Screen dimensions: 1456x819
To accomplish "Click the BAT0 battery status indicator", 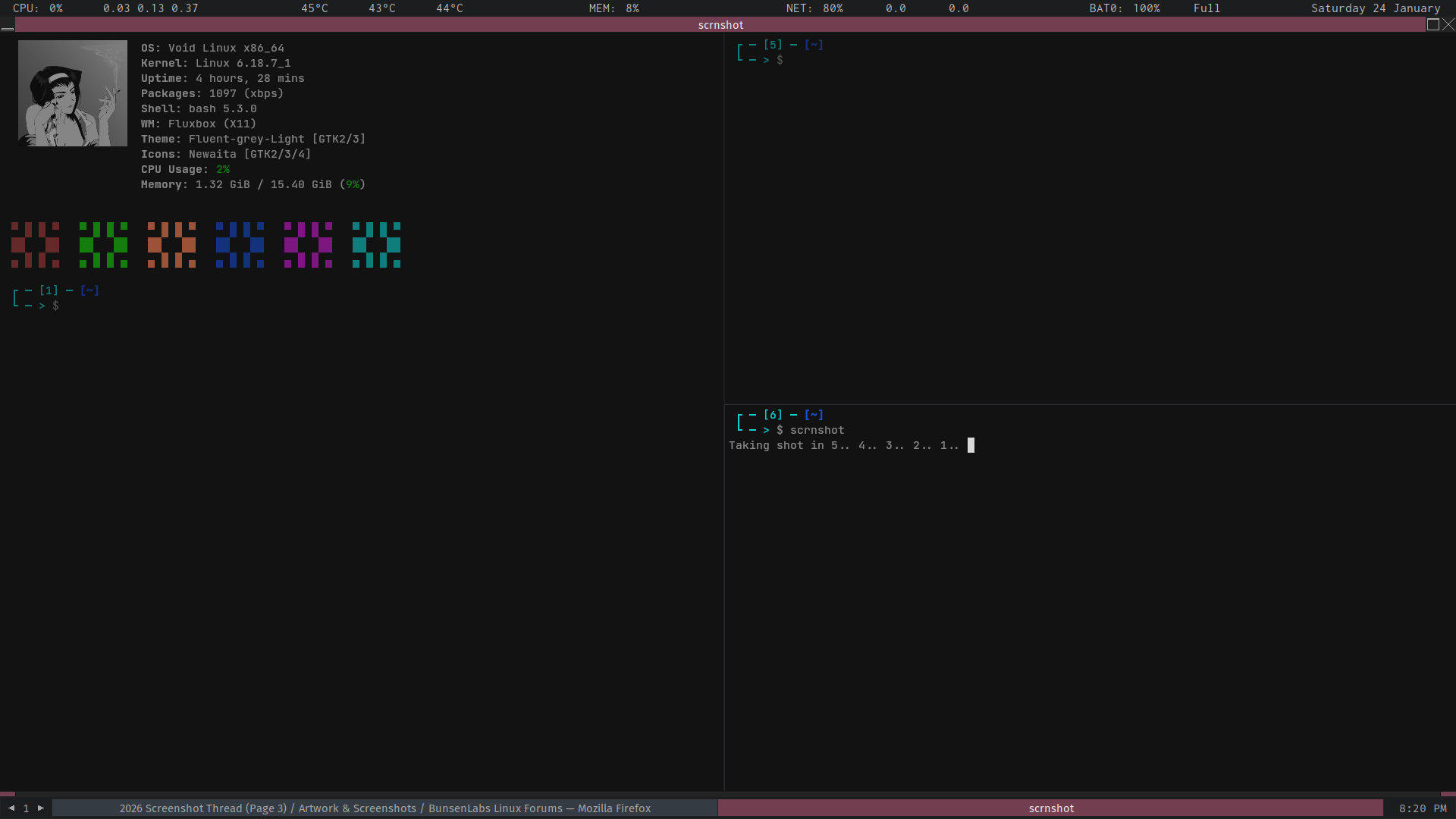I will point(1125,8).
